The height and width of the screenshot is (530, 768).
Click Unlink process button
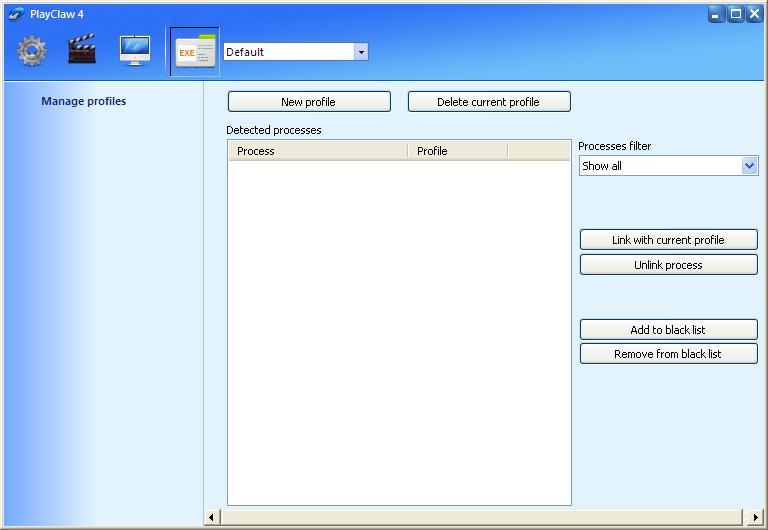(x=669, y=265)
